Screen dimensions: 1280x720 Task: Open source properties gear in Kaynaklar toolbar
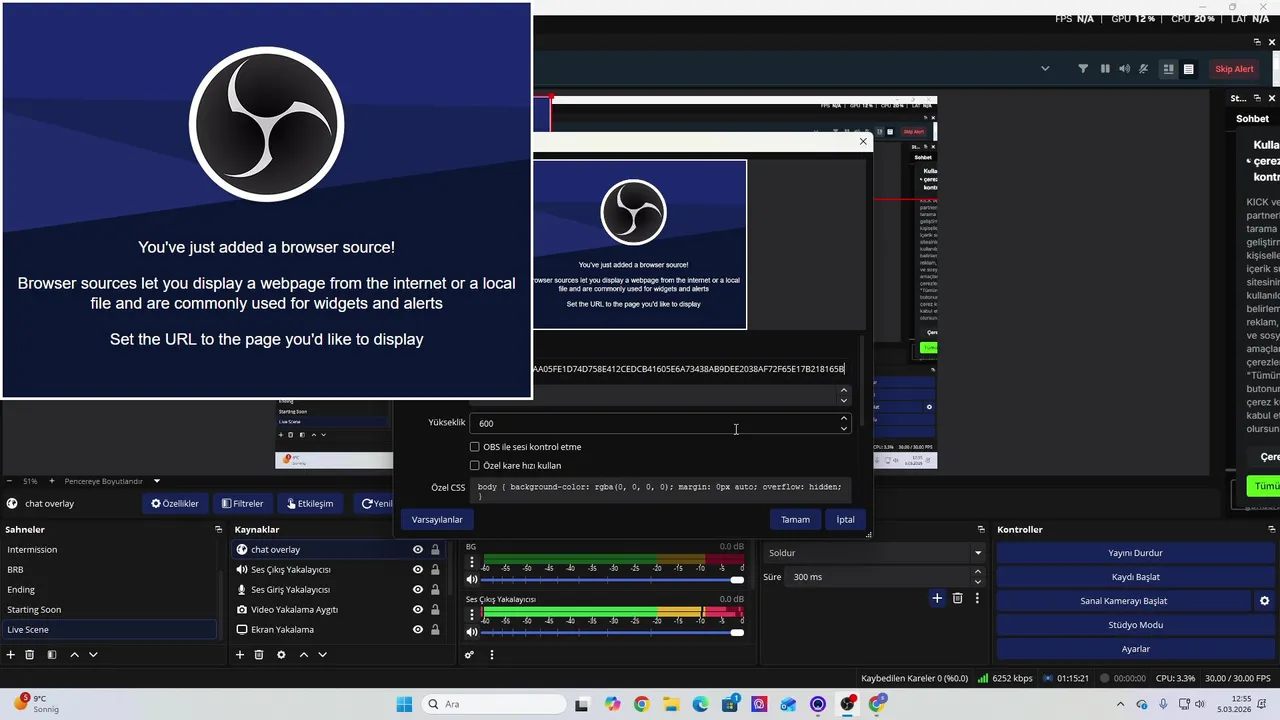[281, 655]
